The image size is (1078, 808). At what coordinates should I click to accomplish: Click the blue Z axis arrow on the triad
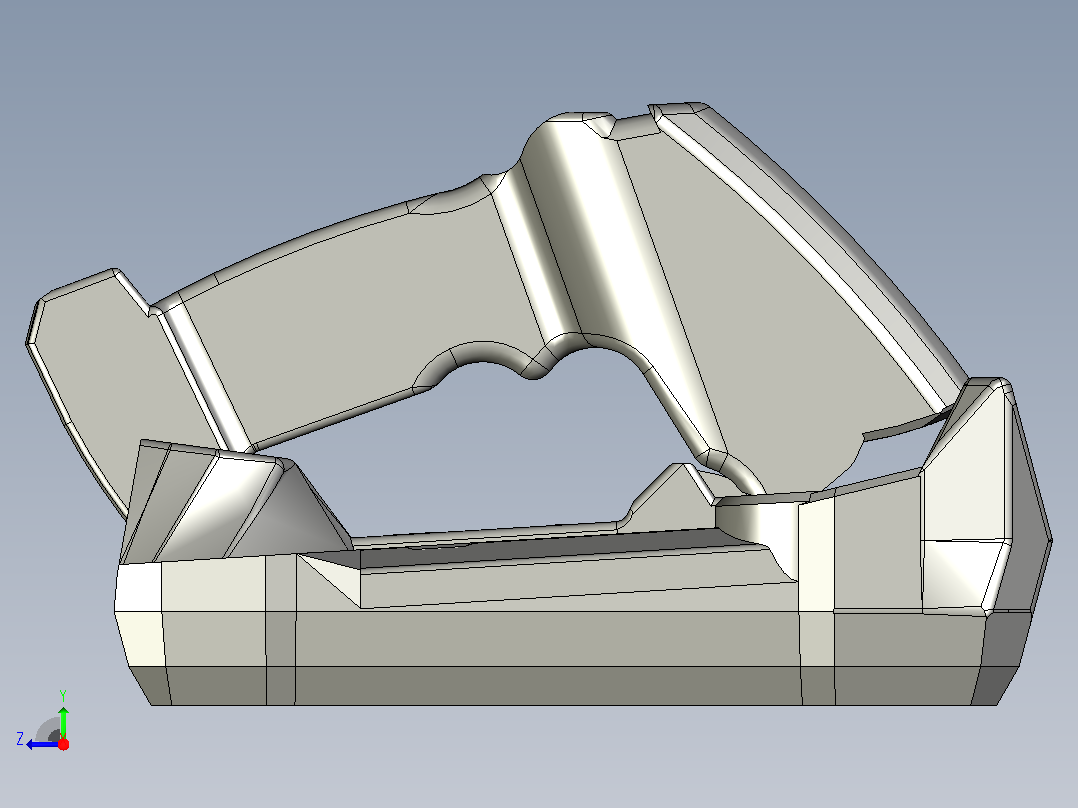click(43, 745)
